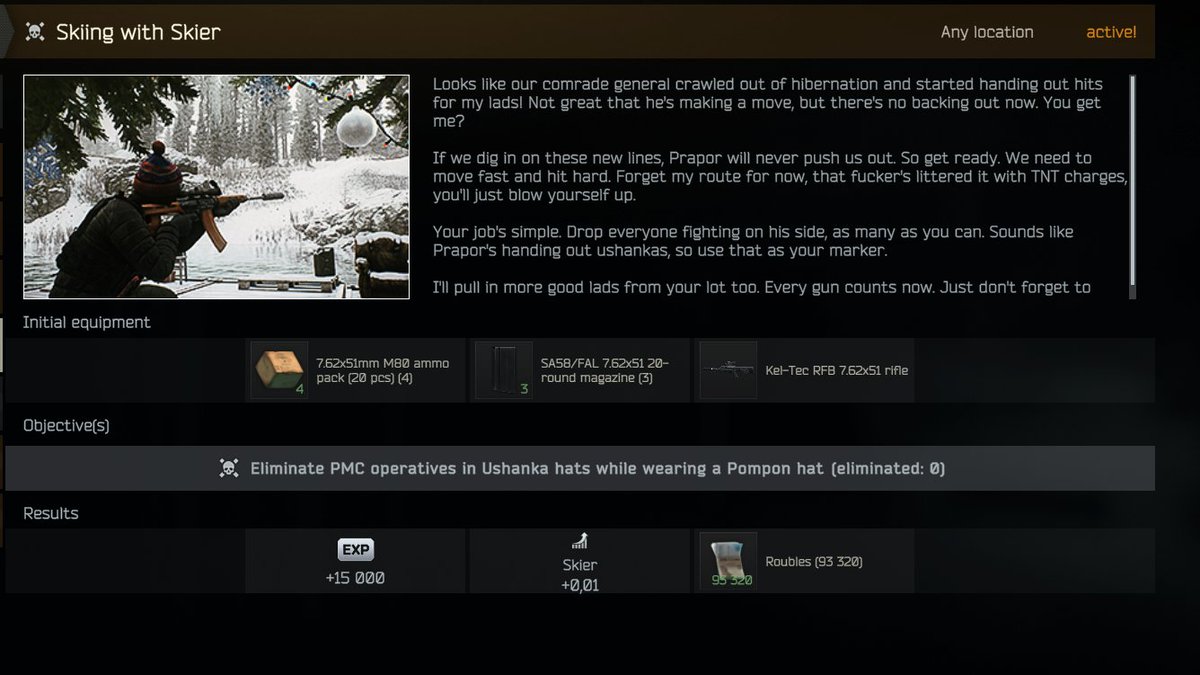Click the 'active!' status text

pyautogui.click(x=1111, y=32)
